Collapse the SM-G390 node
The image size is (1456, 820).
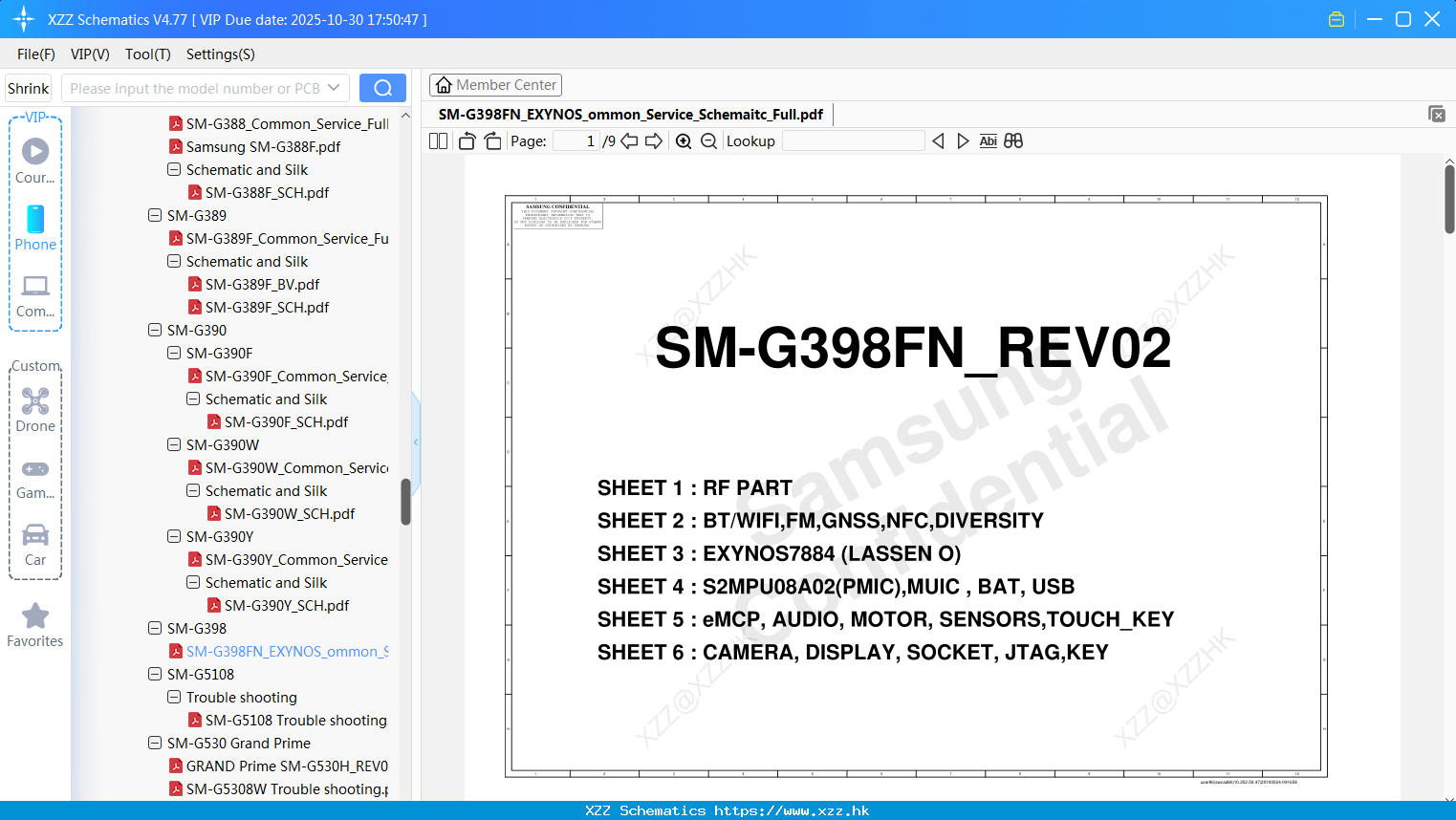pyautogui.click(x=155, y=330)
